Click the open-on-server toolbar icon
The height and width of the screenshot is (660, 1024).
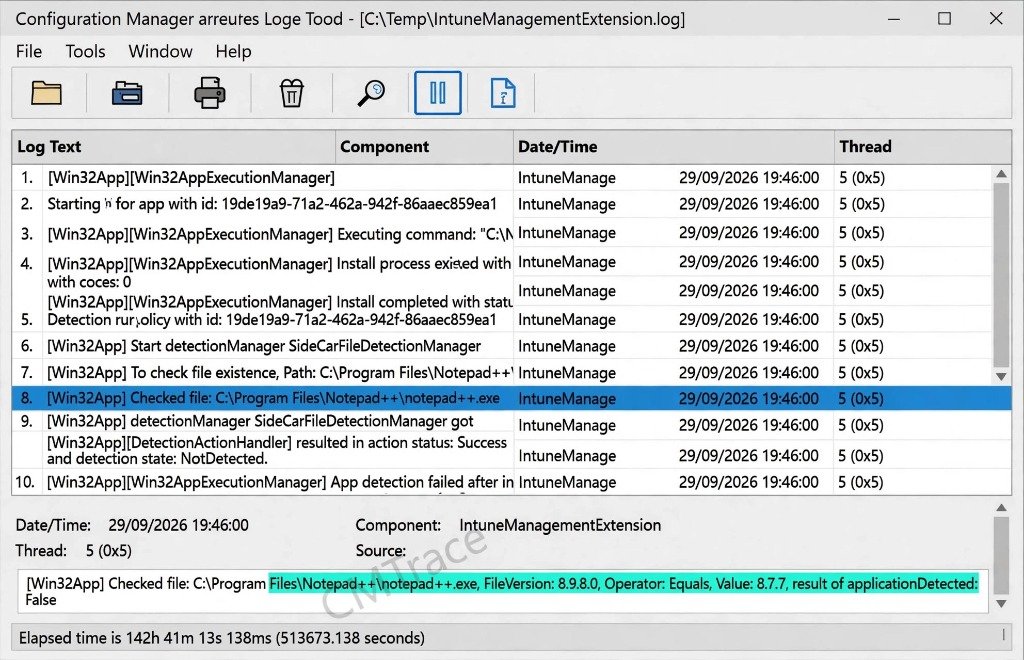(x=127, y=93)
